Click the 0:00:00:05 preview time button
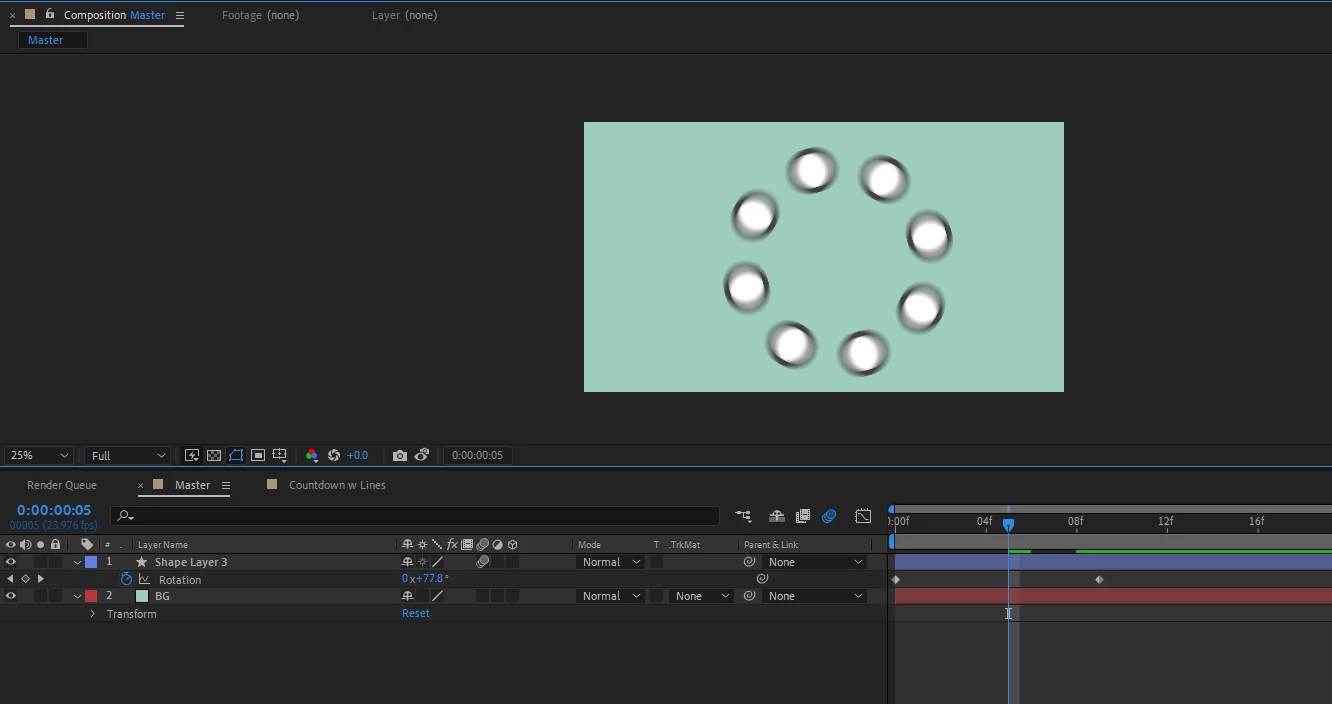Viewport: 1332px width, 704px height. click(x=477, y=455)
